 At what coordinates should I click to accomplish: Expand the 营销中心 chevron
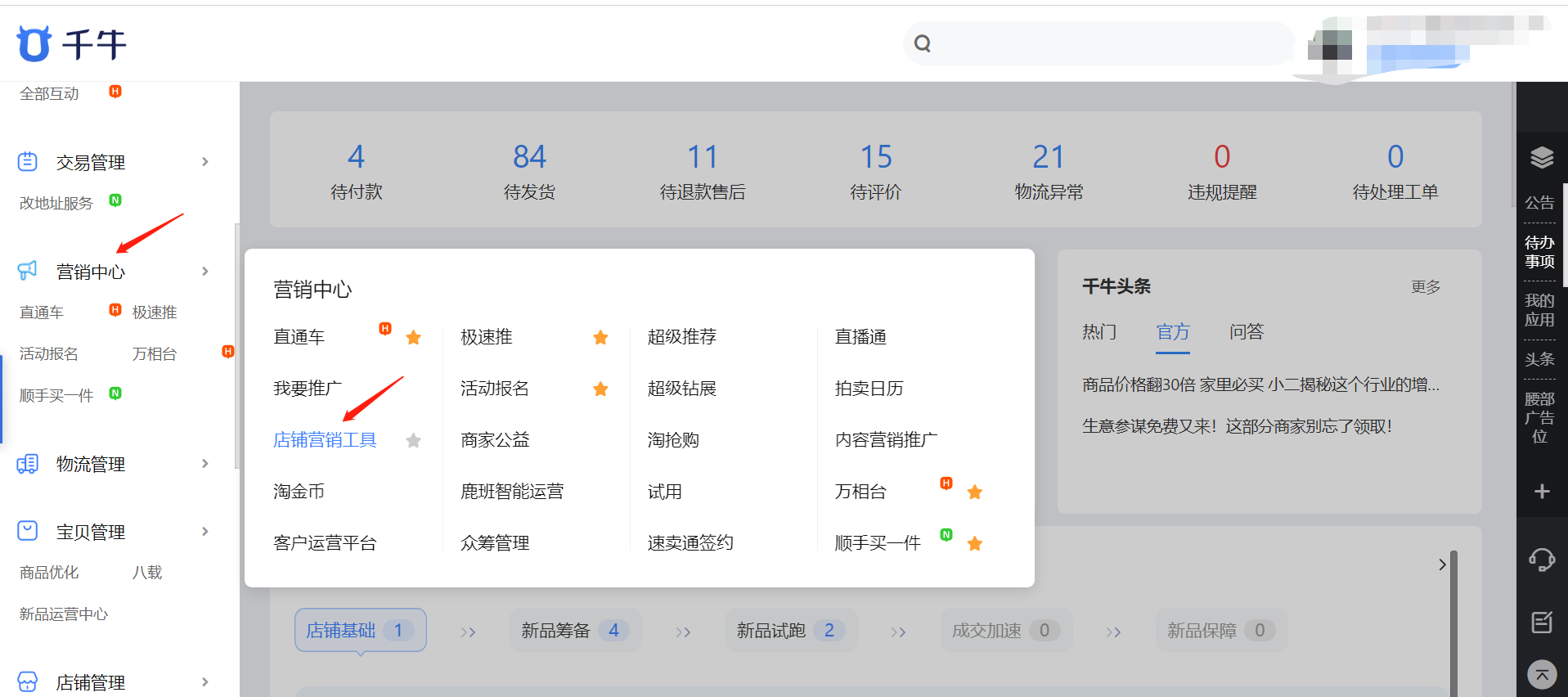pos(205,271)
